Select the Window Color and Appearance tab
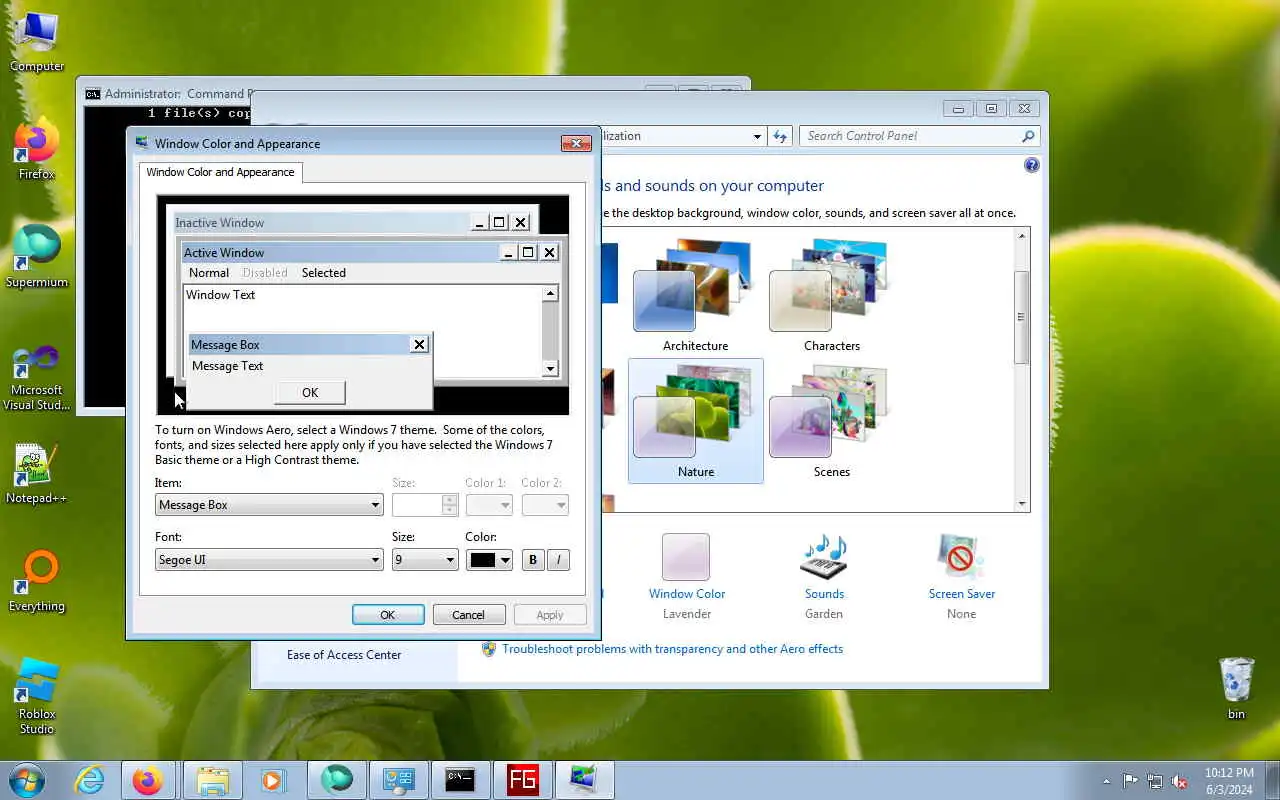Image resolution: width=1280 pixels, height=800 pixels. tap(220, 172)
